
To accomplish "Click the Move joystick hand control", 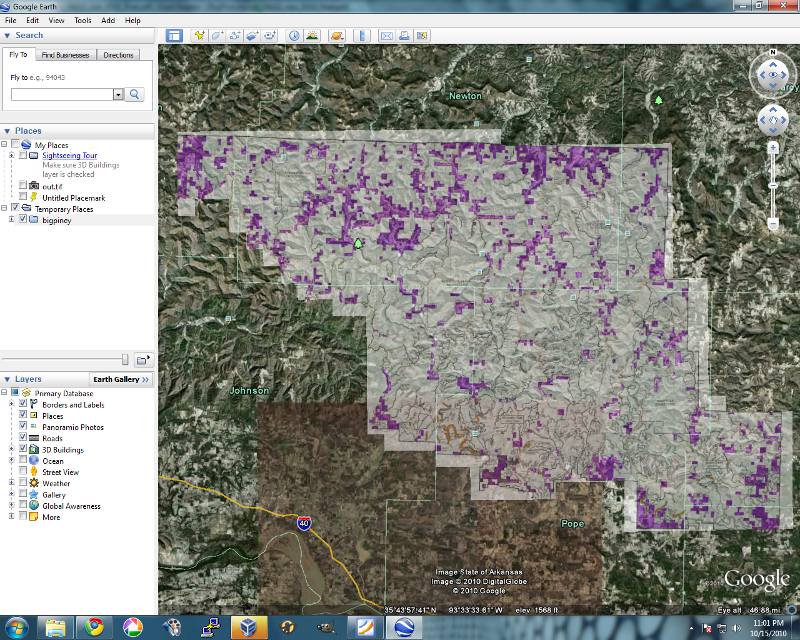I will 772,120.
